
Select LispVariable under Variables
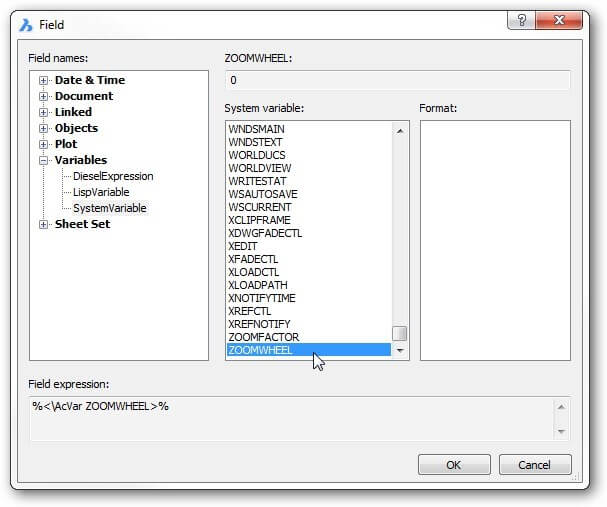pyautogui.click(x=101, y=192)
